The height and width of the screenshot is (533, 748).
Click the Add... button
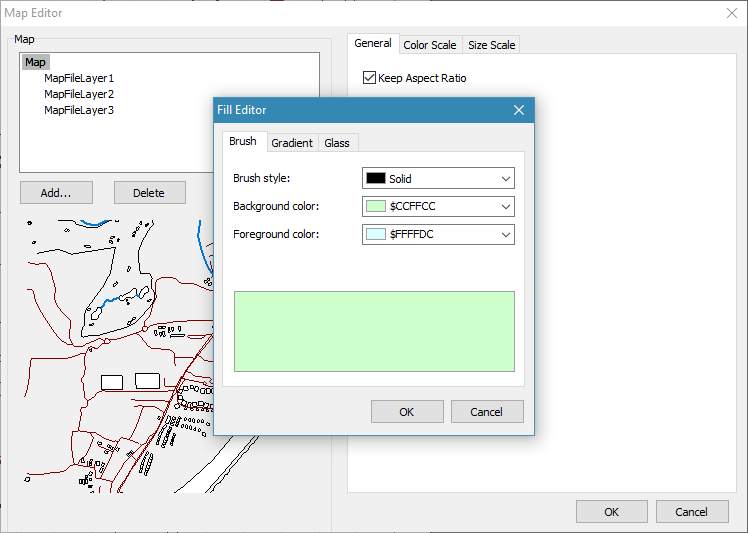click(57, 193)
